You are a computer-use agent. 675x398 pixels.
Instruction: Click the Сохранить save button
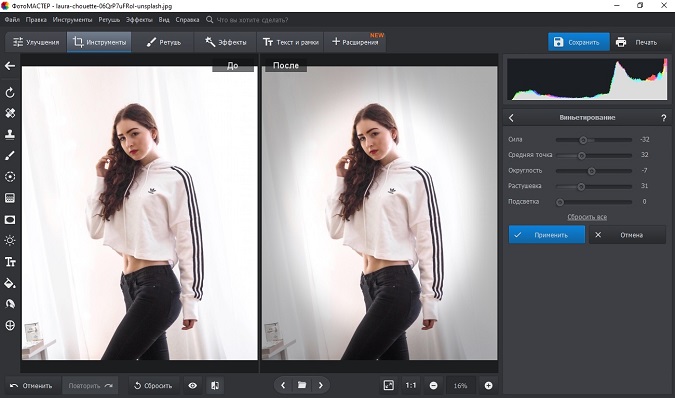[579, 42]
